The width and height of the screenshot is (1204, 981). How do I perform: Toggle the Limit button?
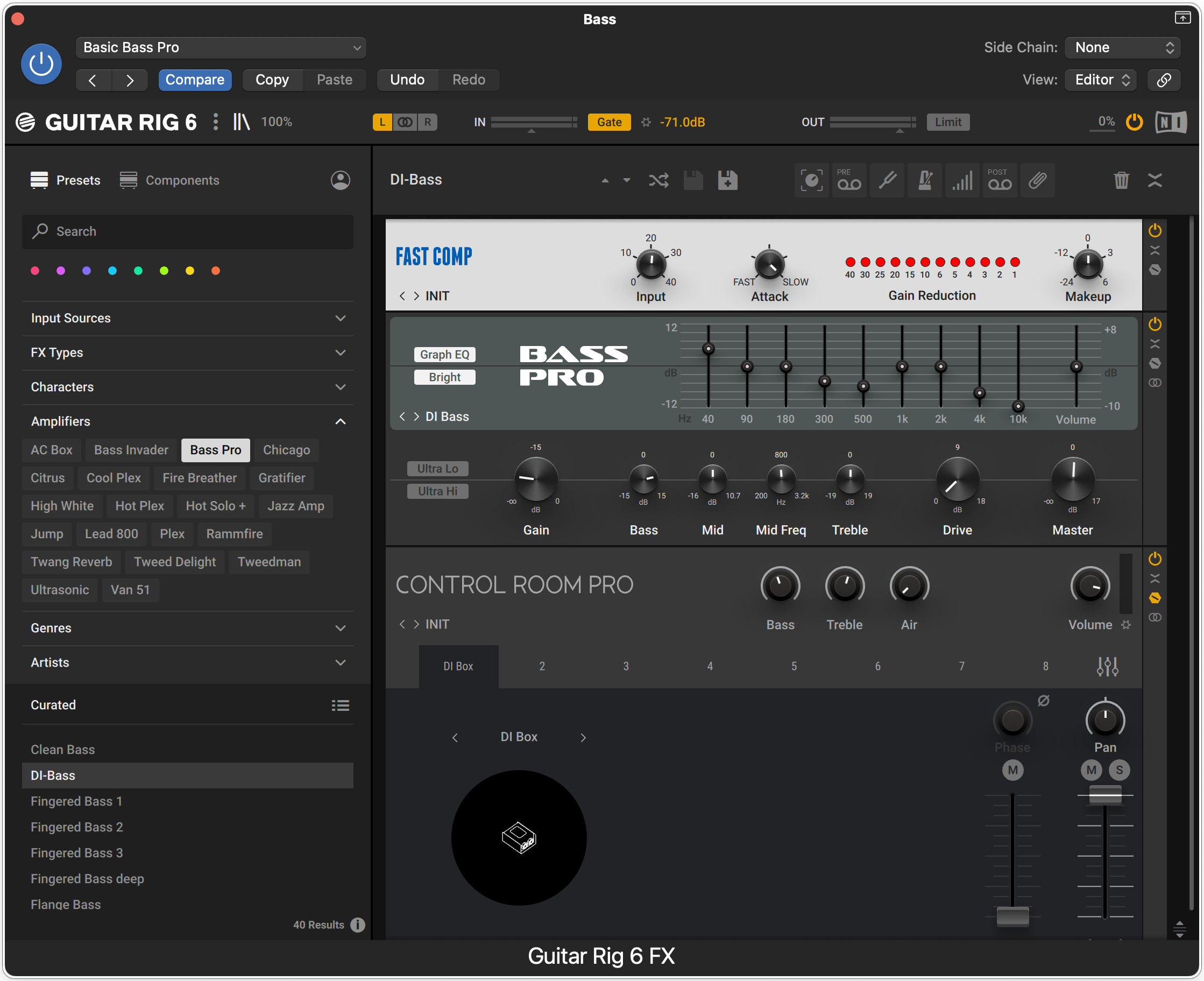pos(947,122)
